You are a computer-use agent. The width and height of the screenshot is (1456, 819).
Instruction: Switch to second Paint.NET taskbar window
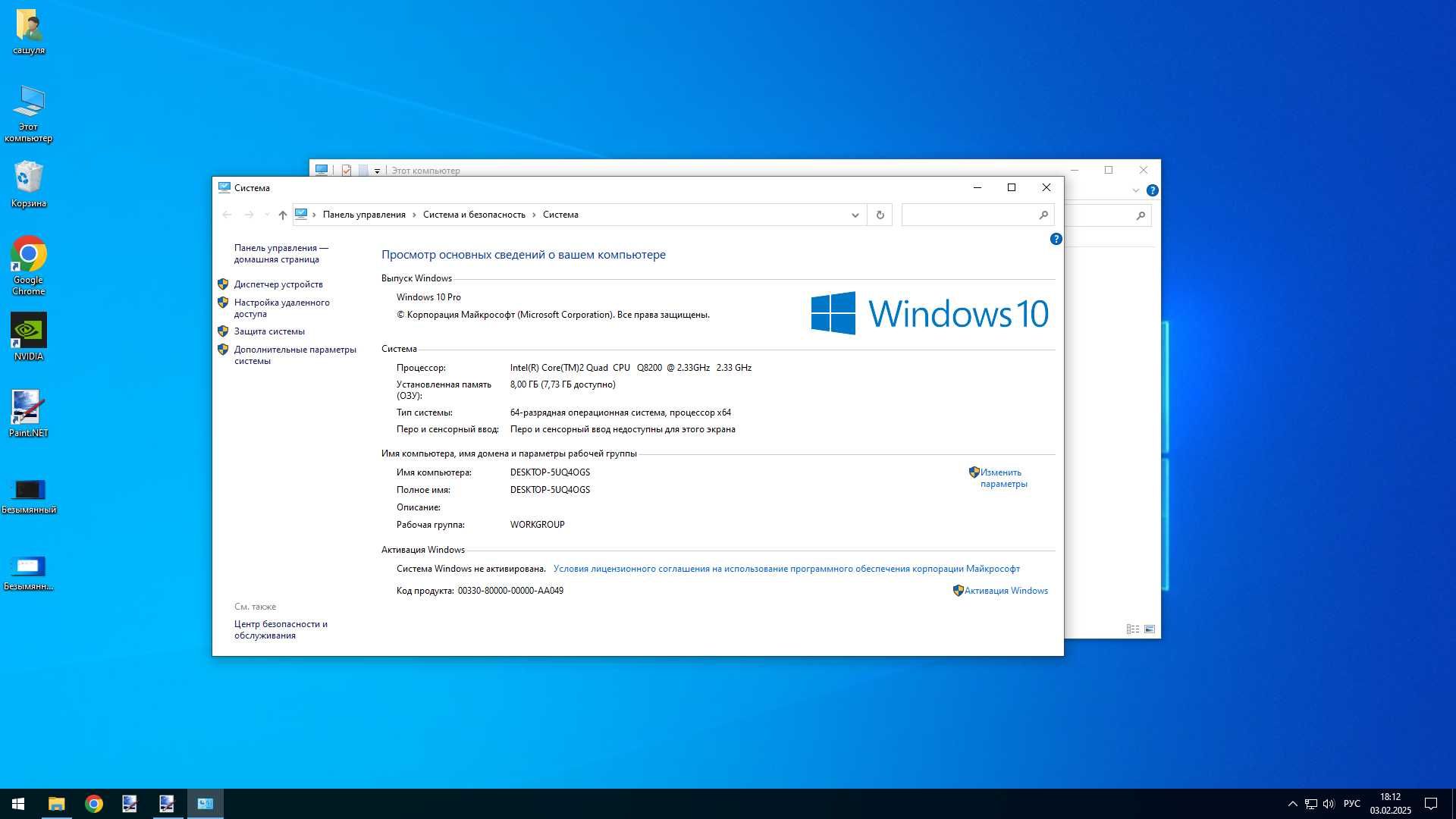pos(167,804)
